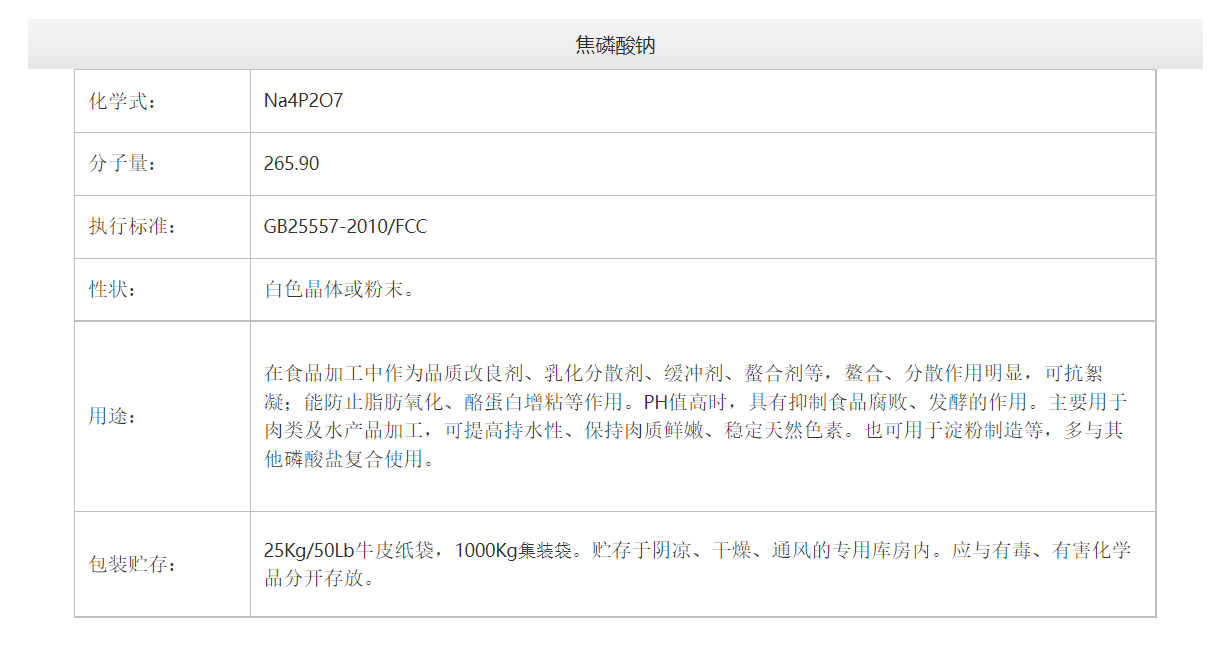This screenshot has height=662, width=1220.
Task: Click the 焦磷酸钠 table title
Action: (x=615, y=45)
